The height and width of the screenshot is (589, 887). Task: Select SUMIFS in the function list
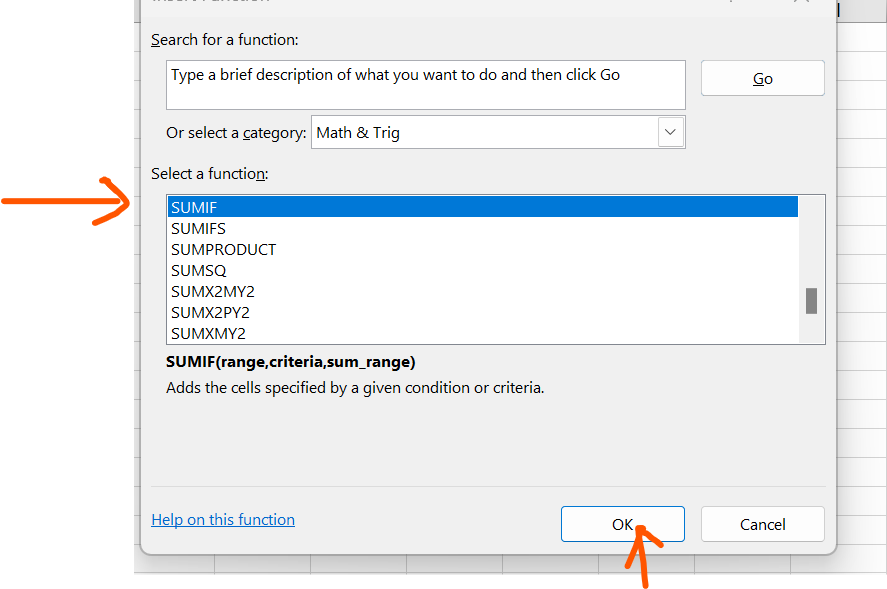[483, 229]
